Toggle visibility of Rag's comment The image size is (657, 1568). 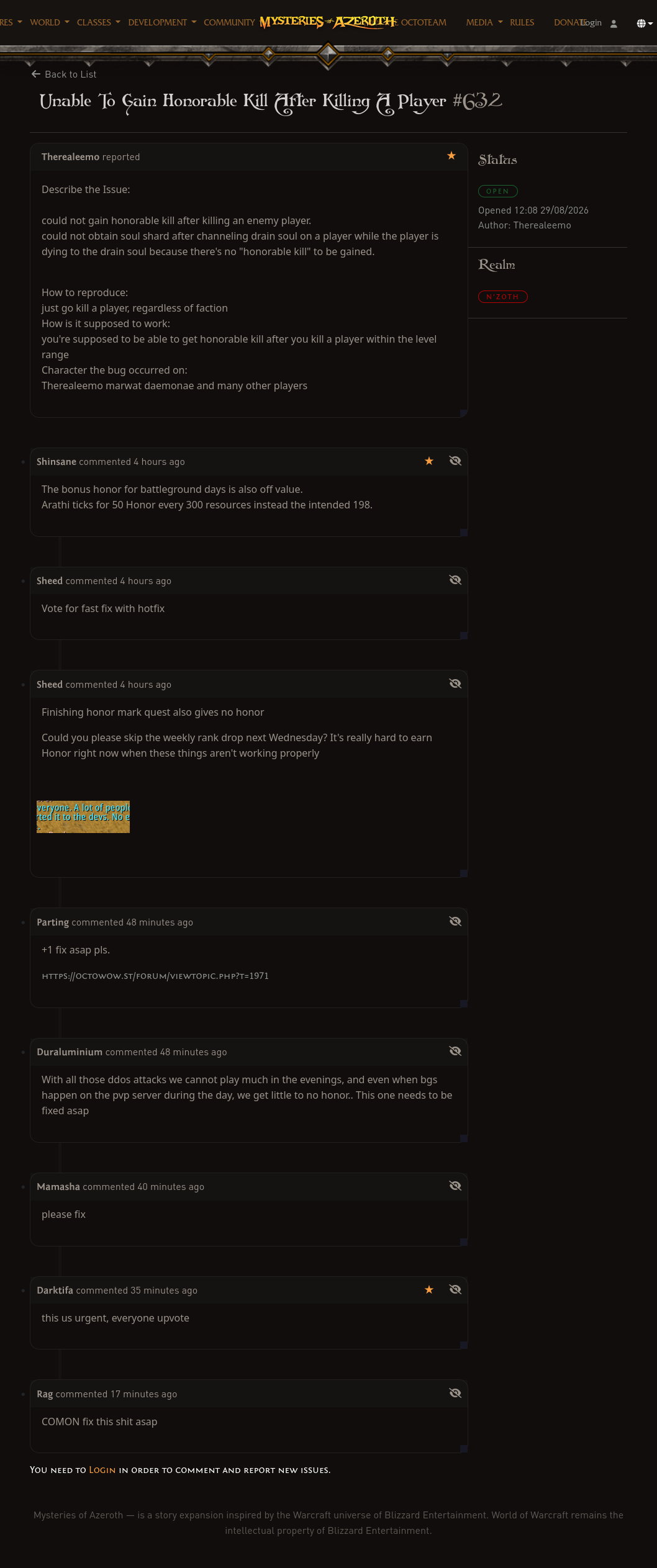455,1393
